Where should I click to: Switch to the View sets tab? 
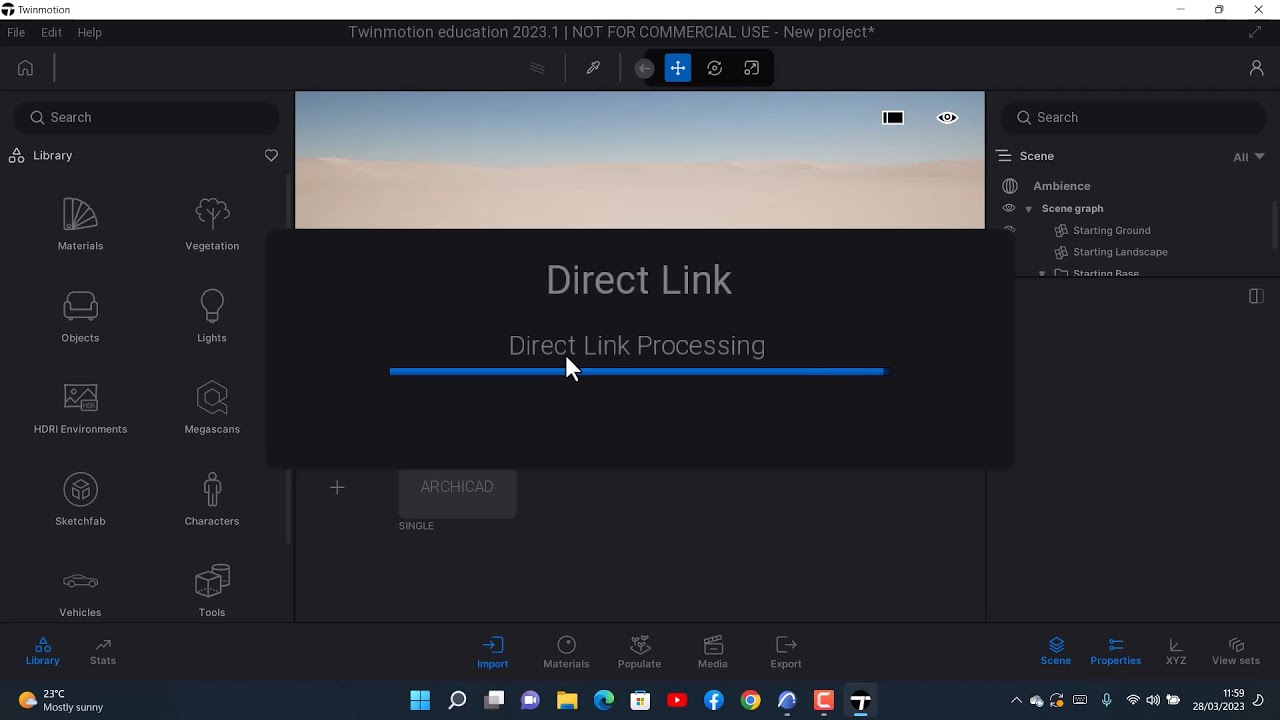(1236, 651)
